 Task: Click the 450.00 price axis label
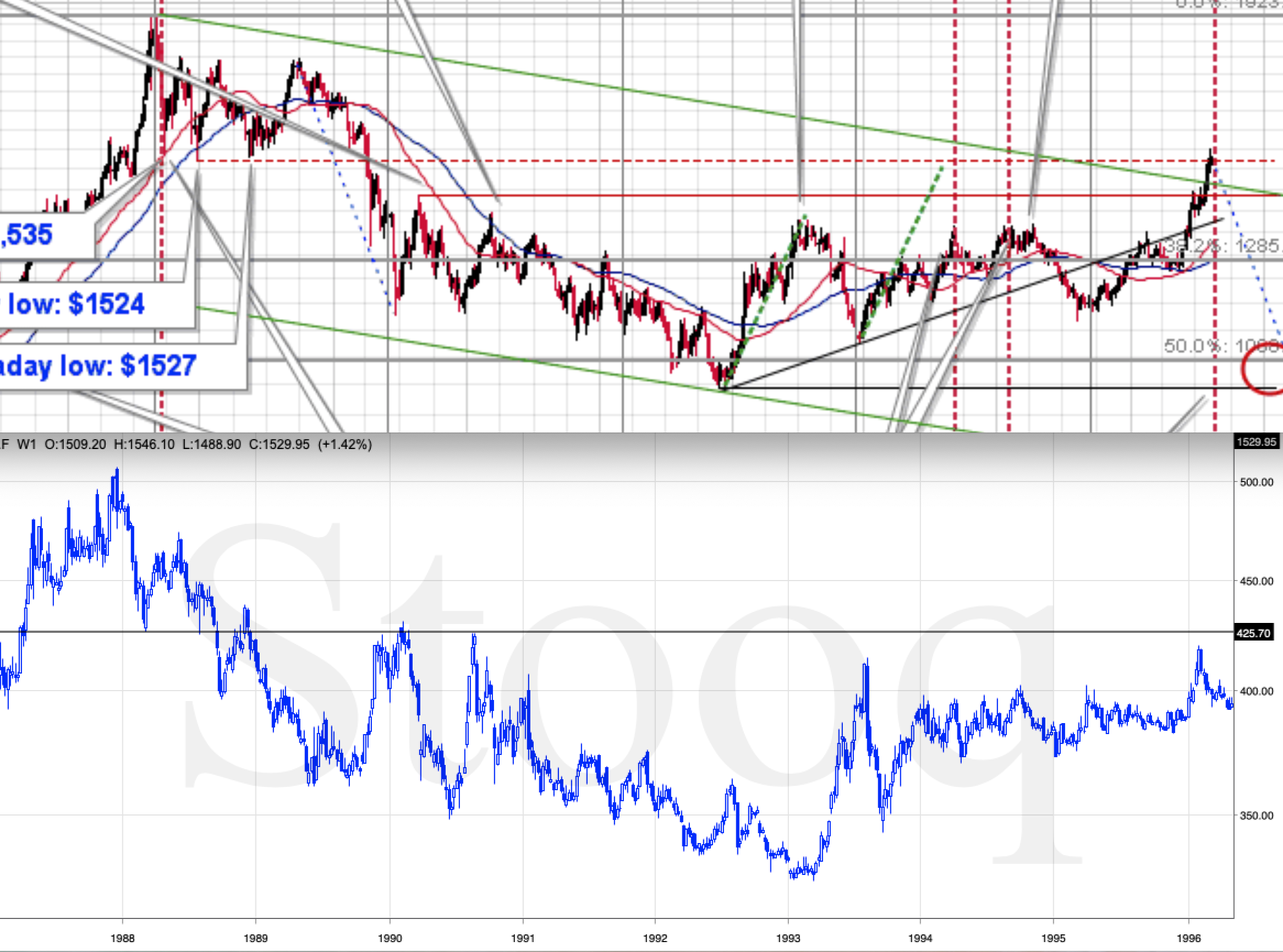point(1257,581)
